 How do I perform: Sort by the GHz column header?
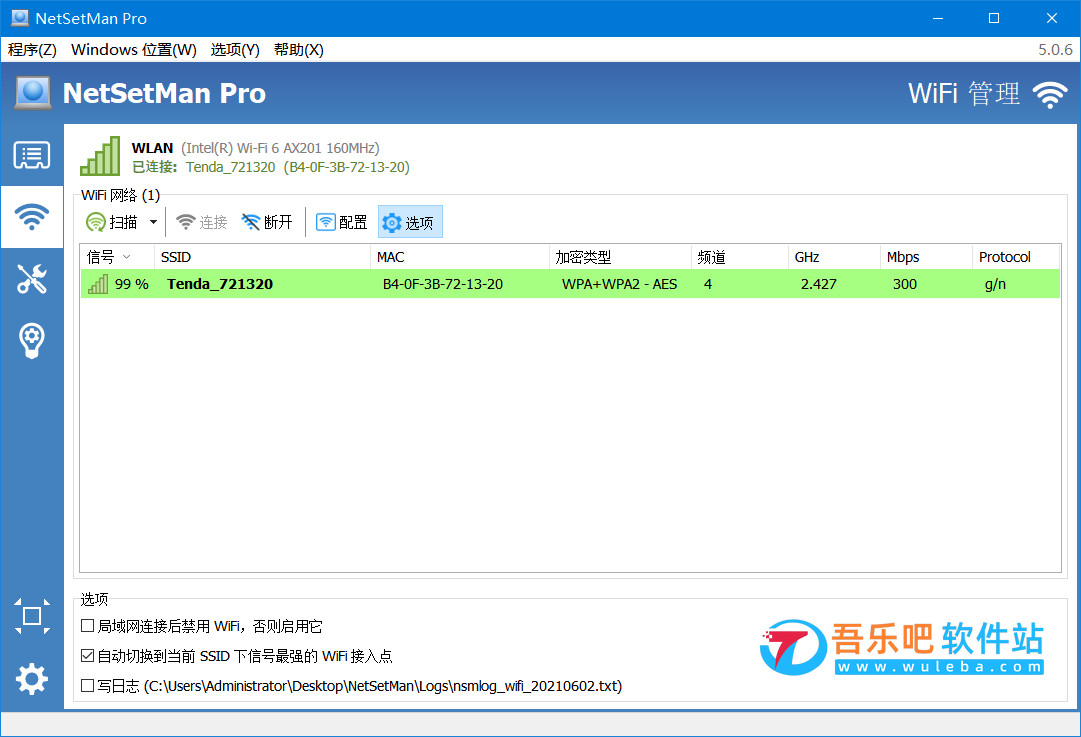pyautogui.click(x=834, y=257)
